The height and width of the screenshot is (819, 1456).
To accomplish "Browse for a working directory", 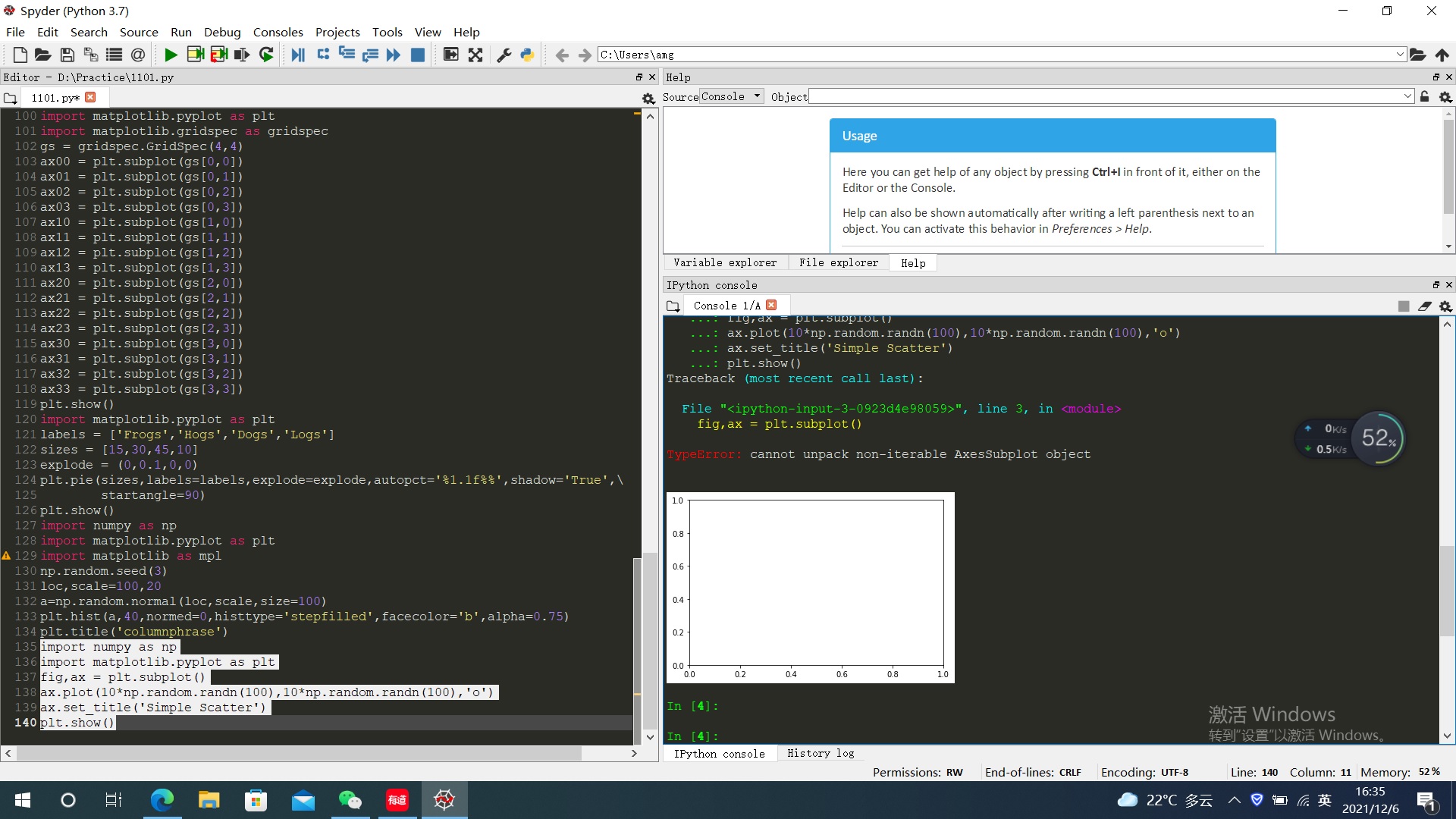I will [1417, 55].
